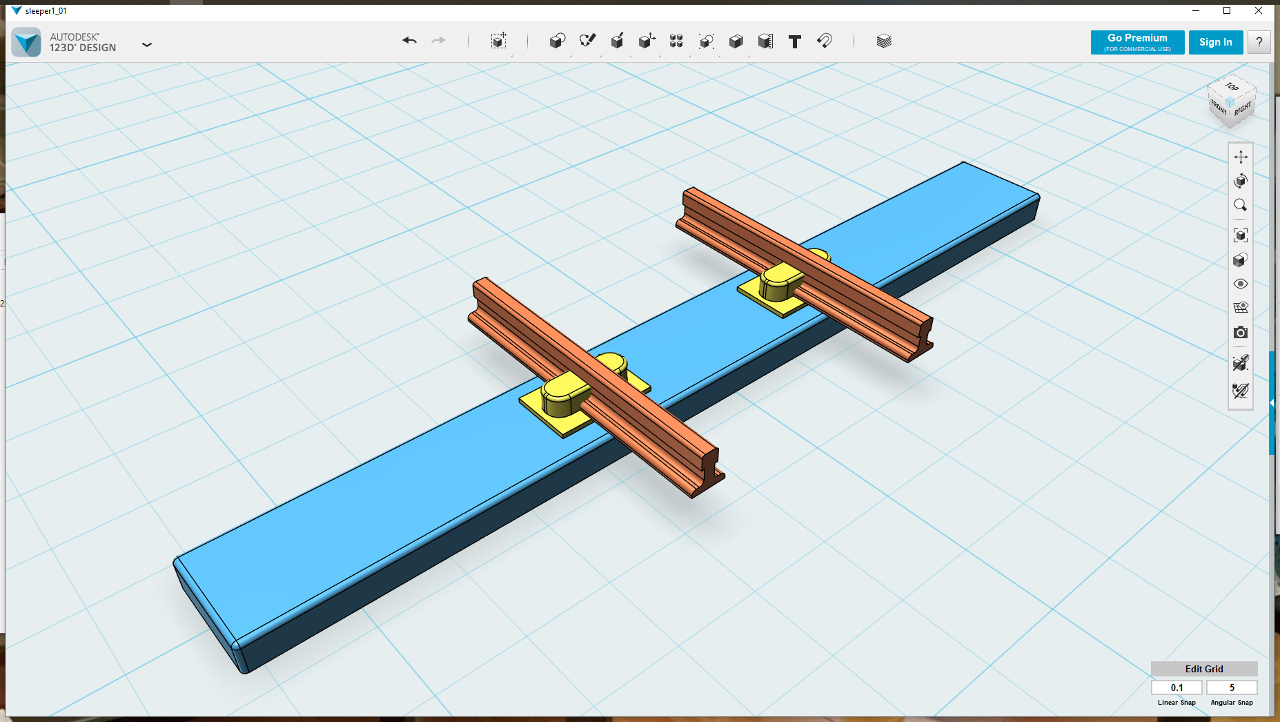The image size is (1280, 722).
Task: Select the Pan navigation tool
Action: point(1241,157)
